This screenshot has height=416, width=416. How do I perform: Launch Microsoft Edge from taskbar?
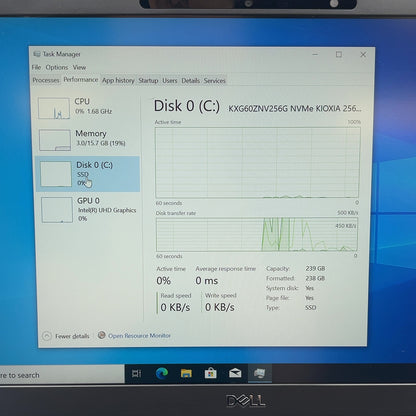click(162, 373)
